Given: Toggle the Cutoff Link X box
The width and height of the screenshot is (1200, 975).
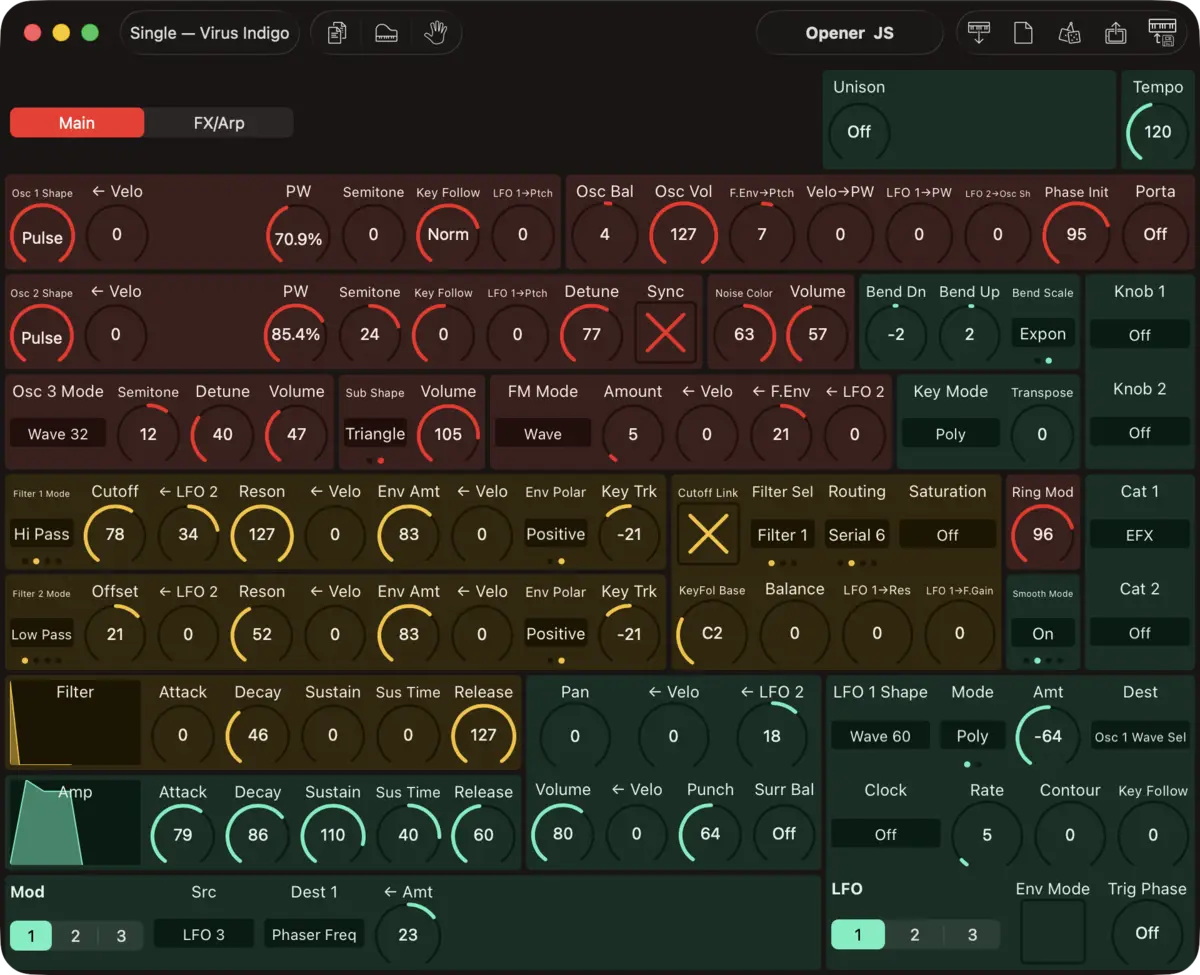Looking at the screenshot, I should tap(708, 534).
